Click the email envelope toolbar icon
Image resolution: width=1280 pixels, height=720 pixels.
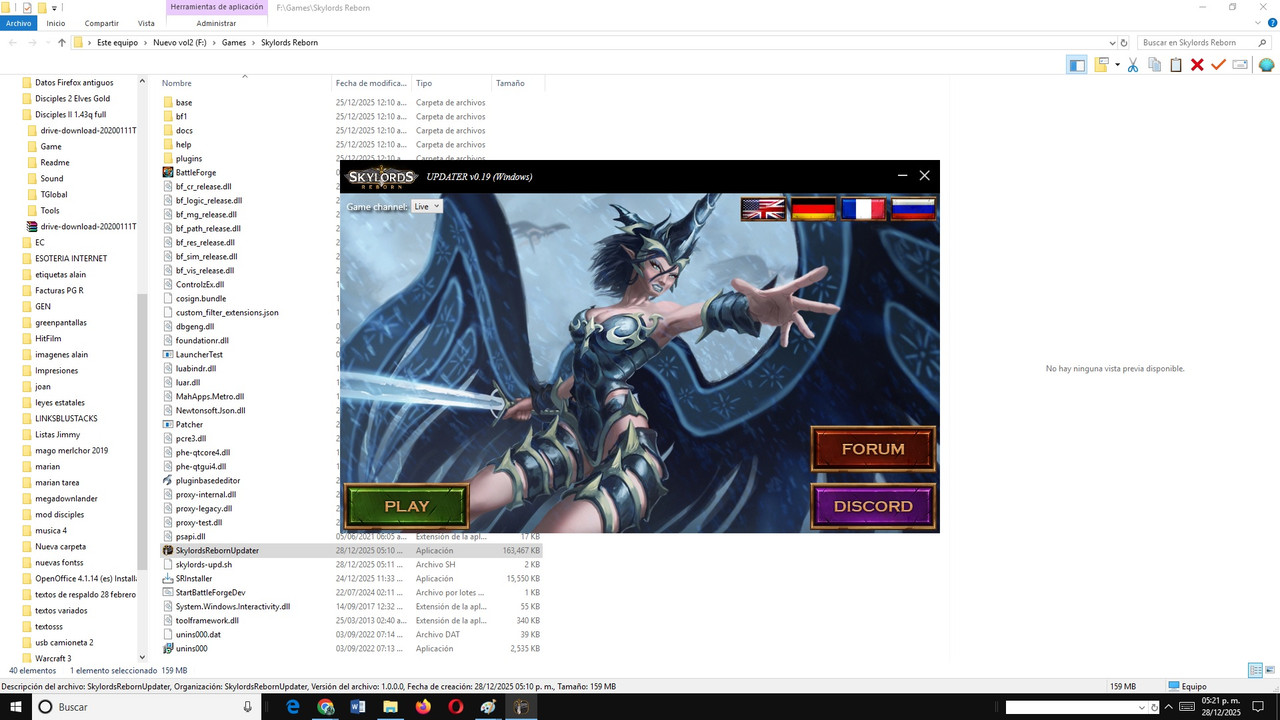[1240, 65]
